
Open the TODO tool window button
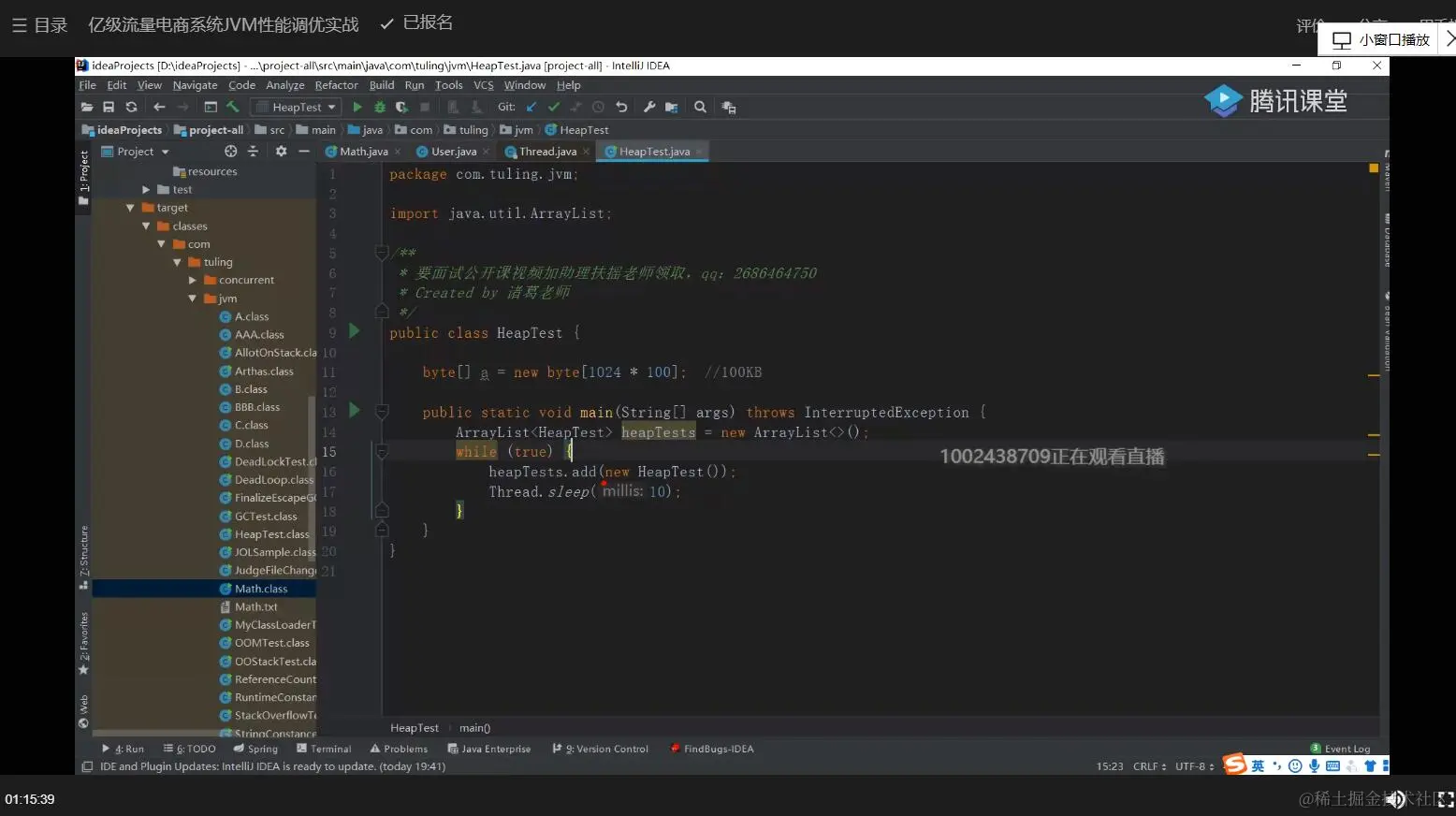tap(189, 749)
